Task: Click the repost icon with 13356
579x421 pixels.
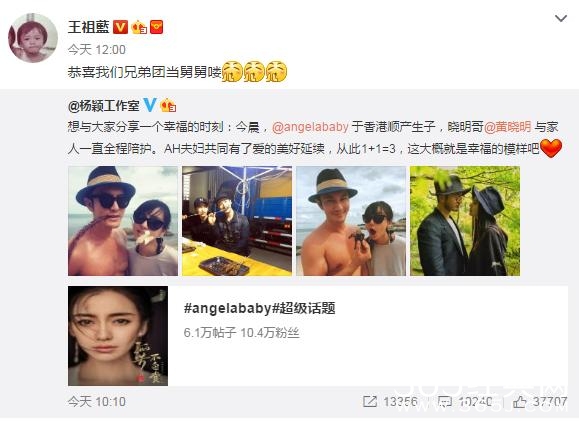Action: (370, 401)
